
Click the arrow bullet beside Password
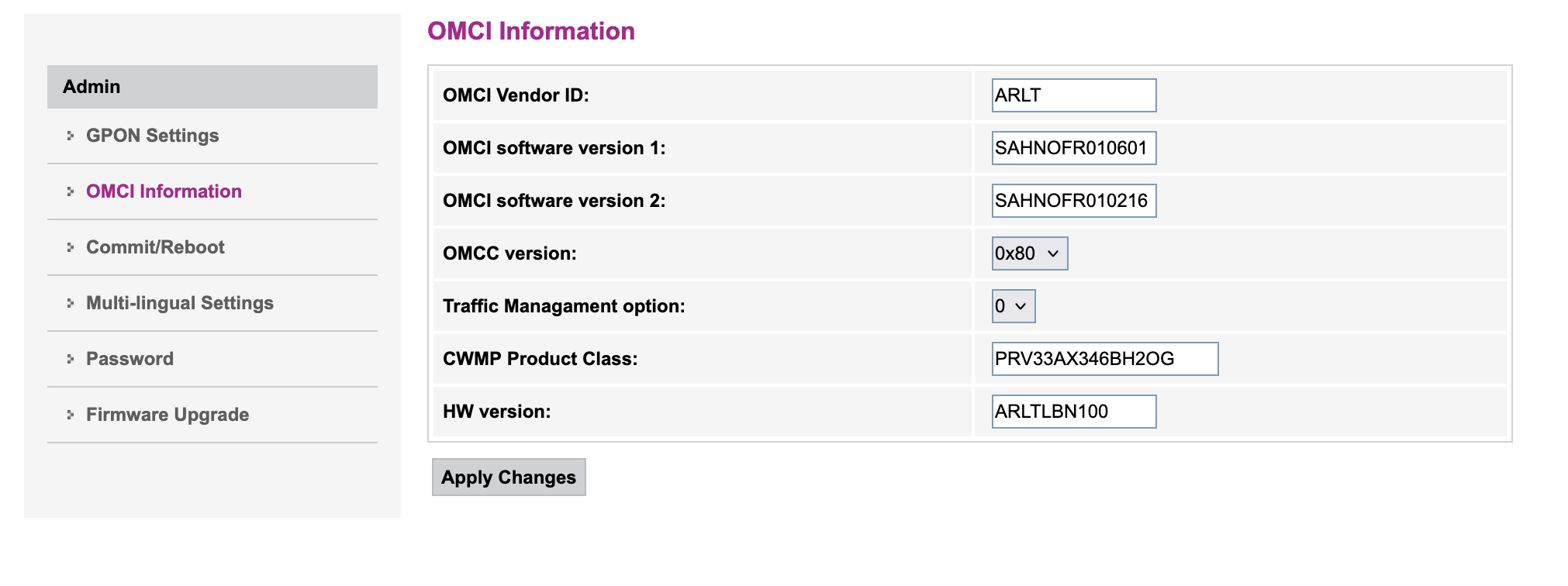coord(71,359)
